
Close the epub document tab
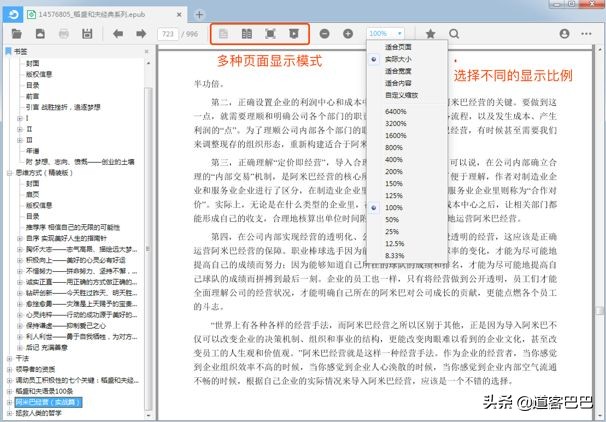pyautogui.click(x=179, y=15)
